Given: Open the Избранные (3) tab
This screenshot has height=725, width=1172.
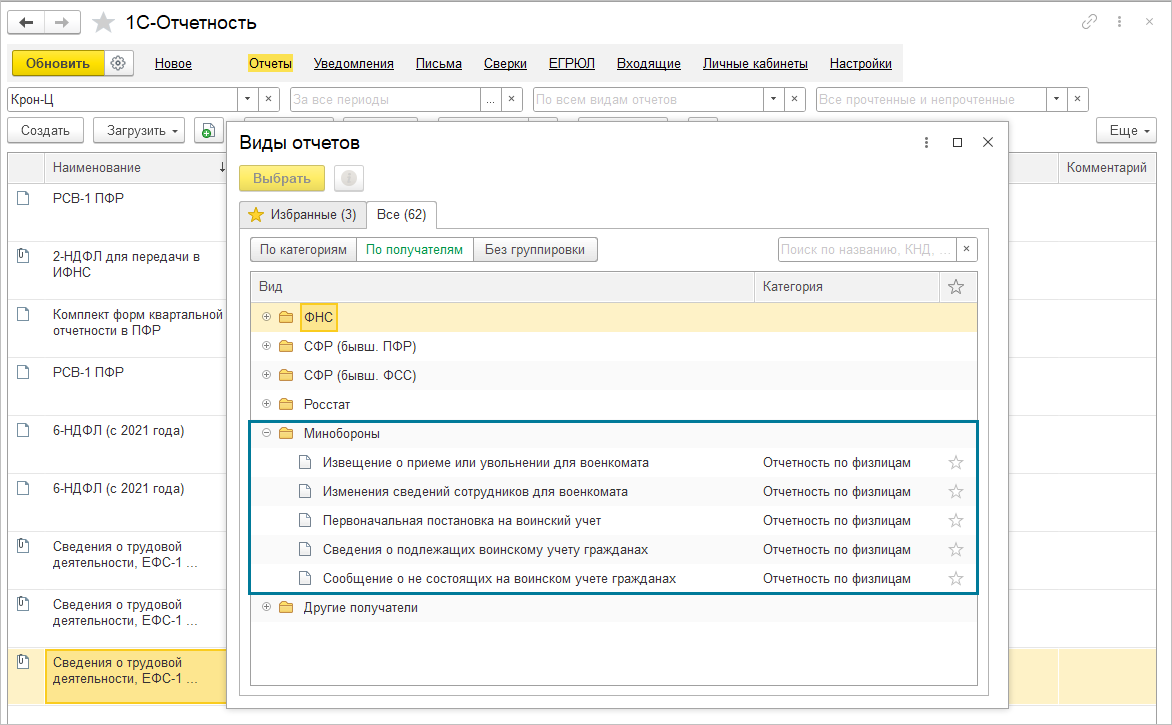Looking at the screenshot, I should pos(303,215).
